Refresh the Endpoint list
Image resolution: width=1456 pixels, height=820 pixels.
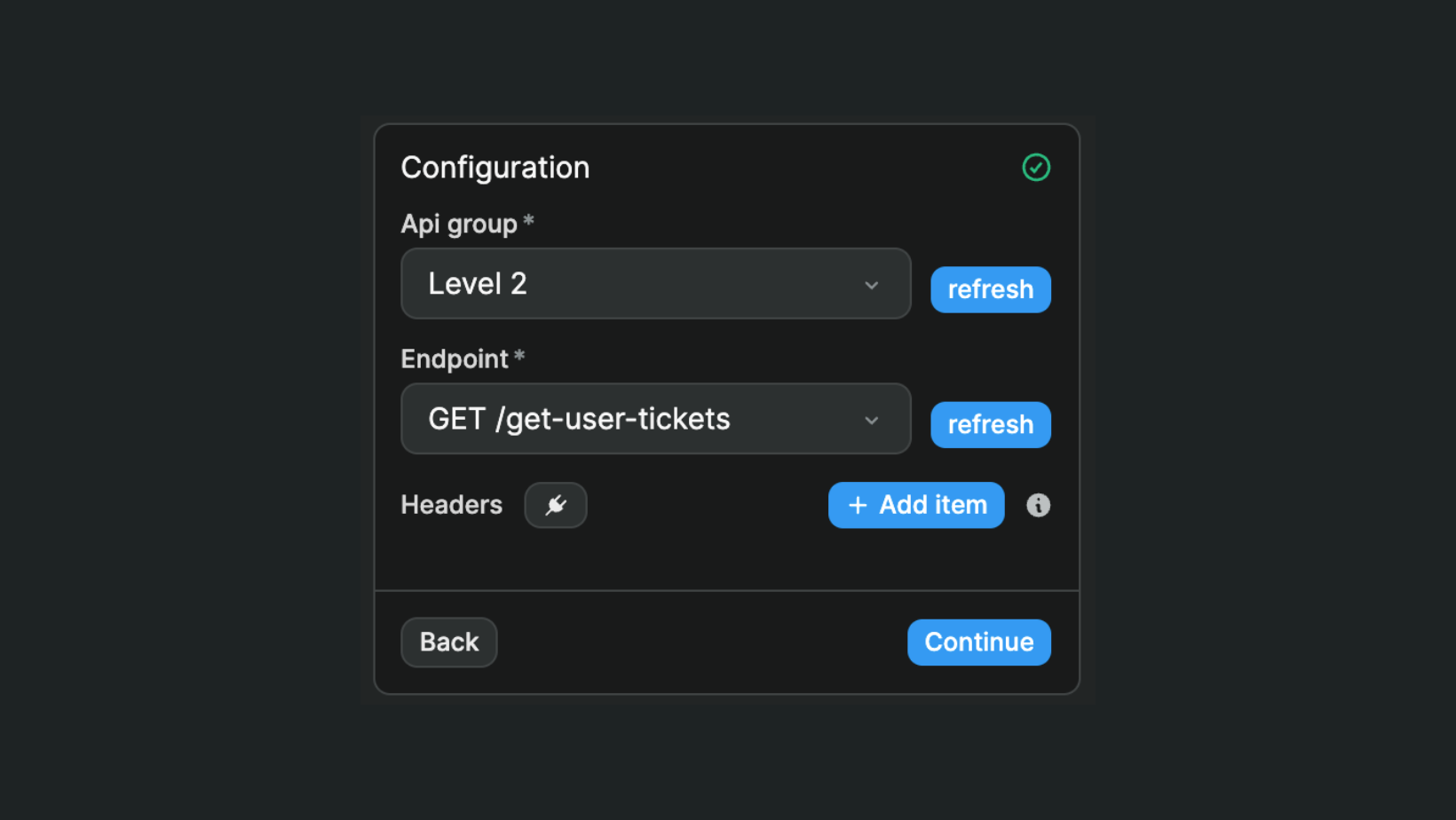[x=990, y=424]
